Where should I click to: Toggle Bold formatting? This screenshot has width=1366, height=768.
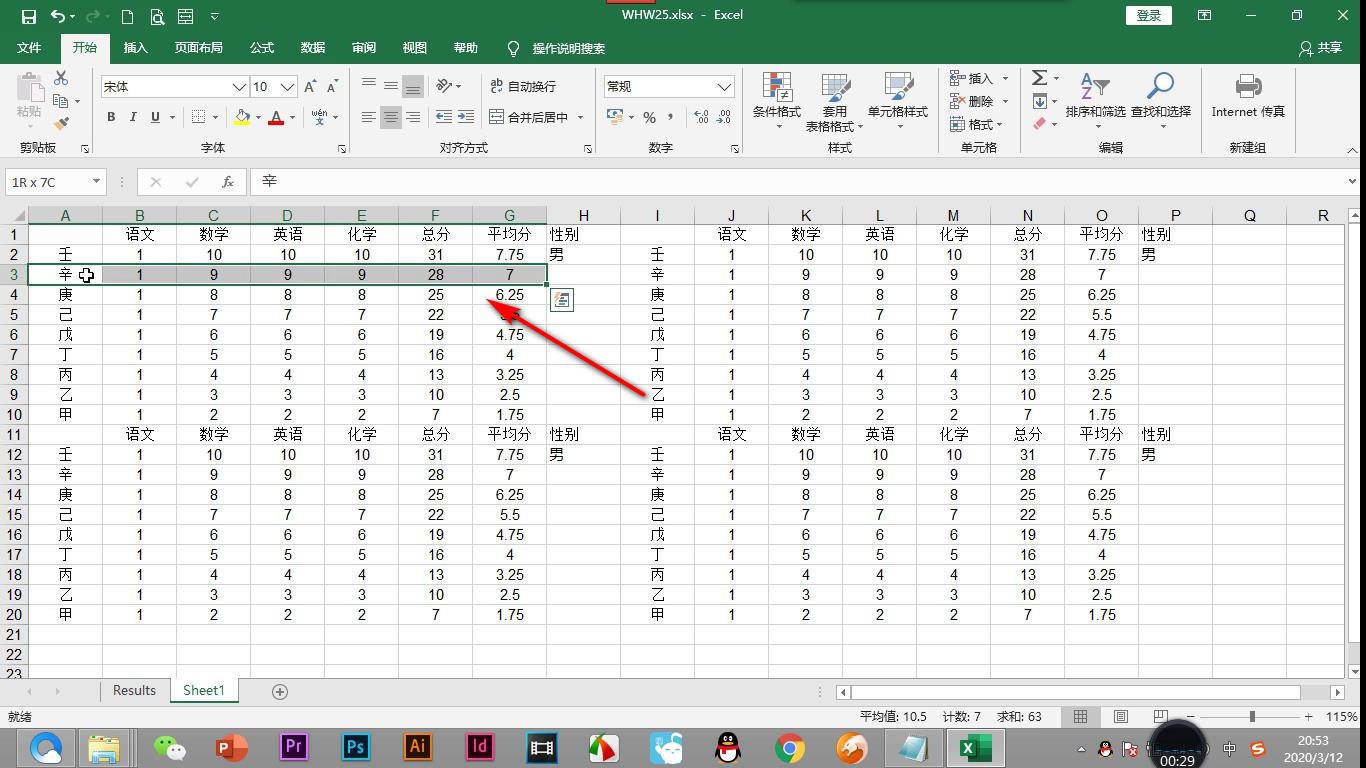tap(111, 117)
